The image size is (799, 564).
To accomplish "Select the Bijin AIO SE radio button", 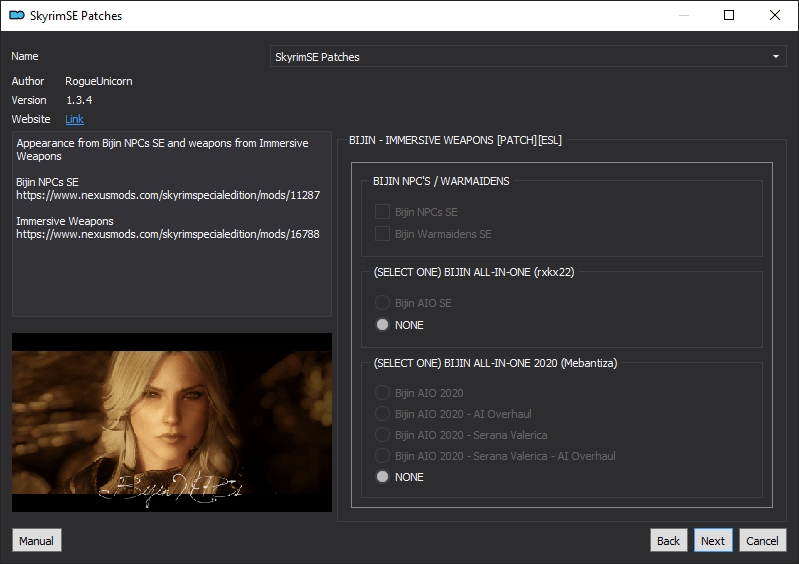I will [x=382, y=303].
